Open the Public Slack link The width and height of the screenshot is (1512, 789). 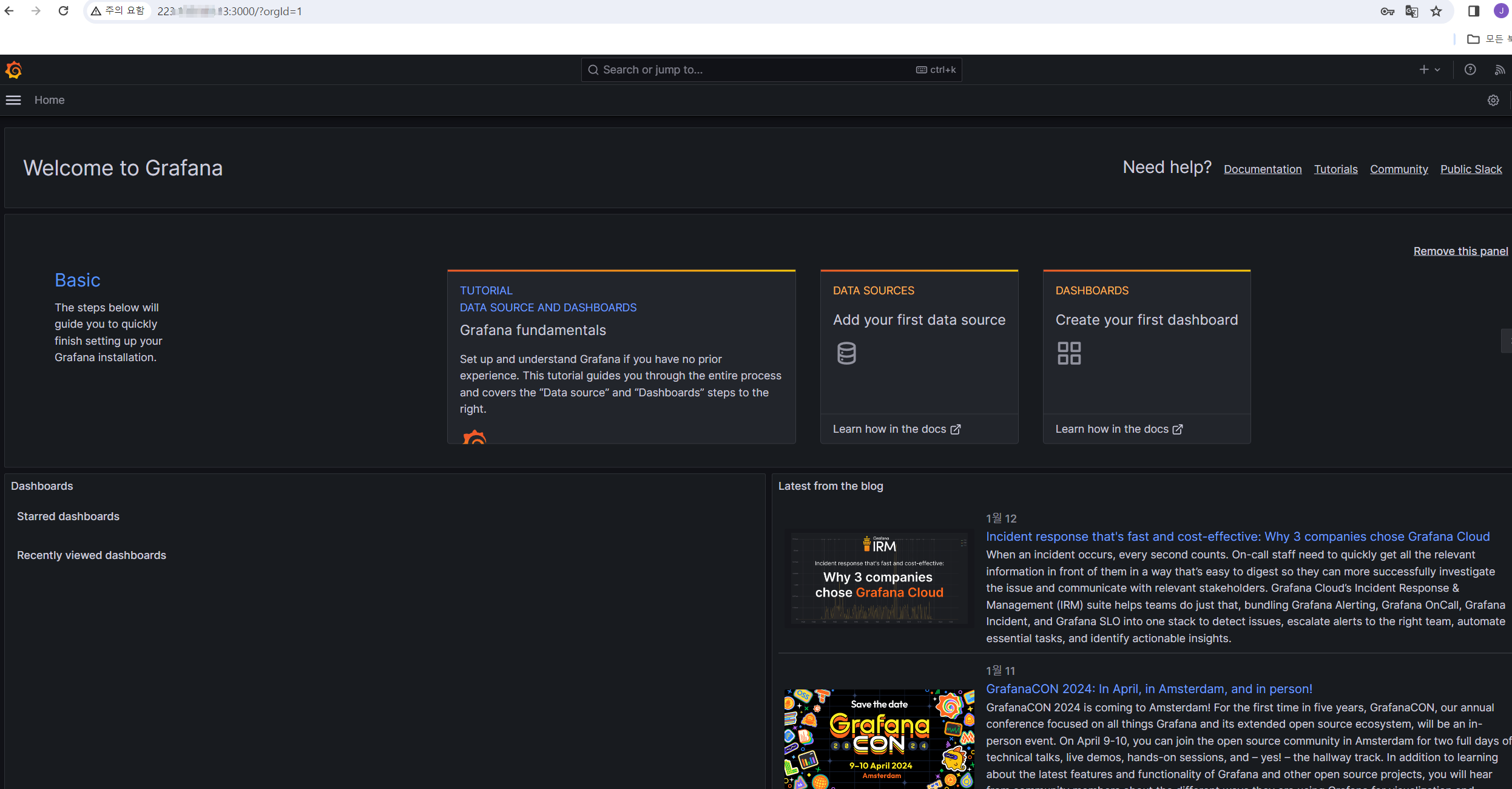coord(1471,169)
